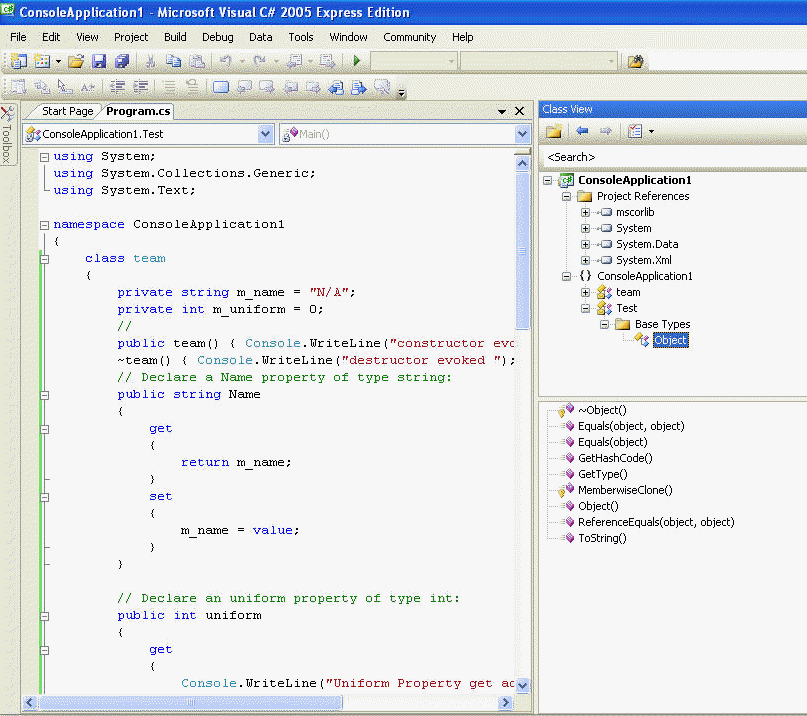Click the Increase Indent toolbar icon
This screenshot has width=807, height=716.
142,87
